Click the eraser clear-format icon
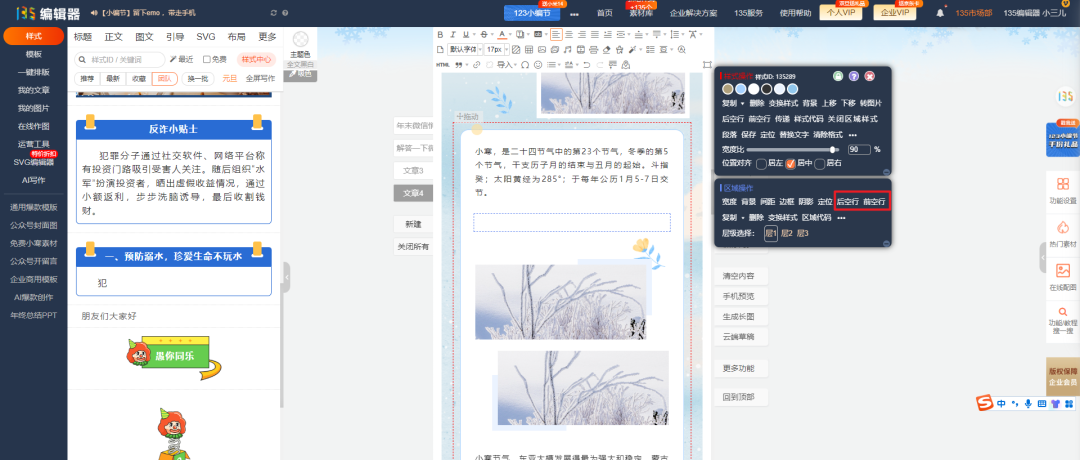The image size is (1080, 460). 606,50
